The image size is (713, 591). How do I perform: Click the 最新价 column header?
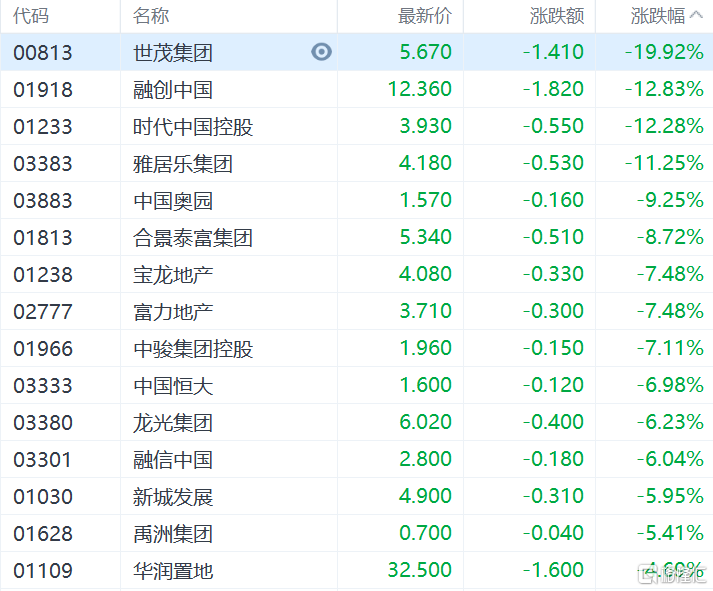pos(425,16)
